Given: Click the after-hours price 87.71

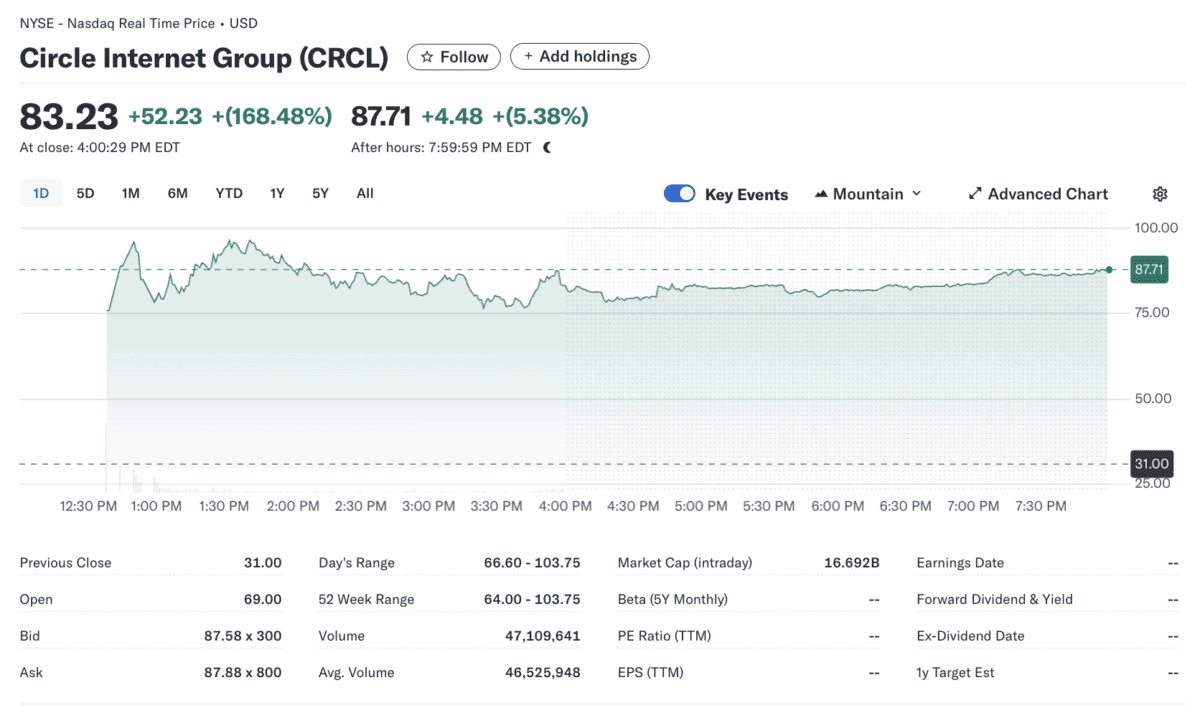Looking at the screenshot, I should click(x=381, y=117).
